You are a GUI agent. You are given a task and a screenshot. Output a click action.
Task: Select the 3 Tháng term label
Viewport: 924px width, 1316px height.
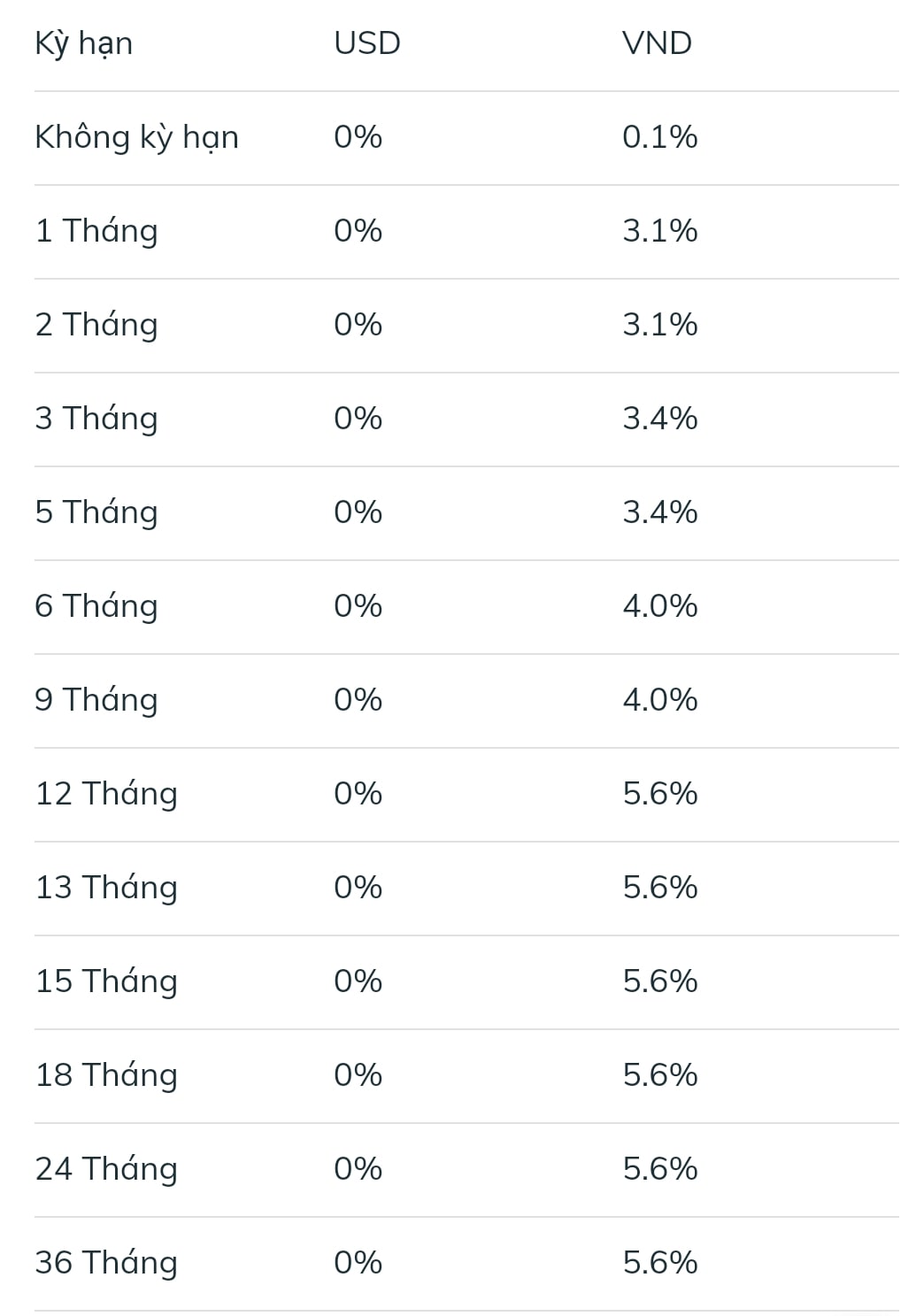click(x=96, y=419)
